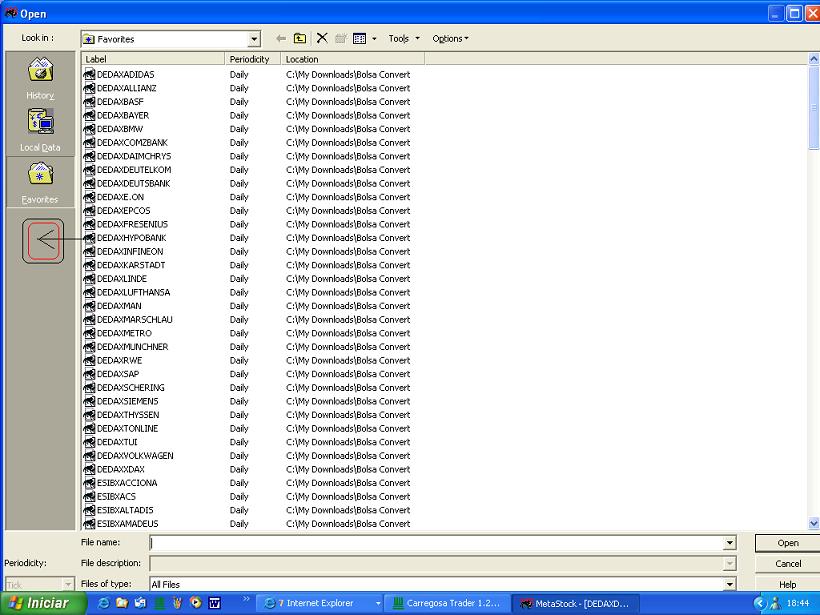Sort by the Label column header

tap(153, 59)
